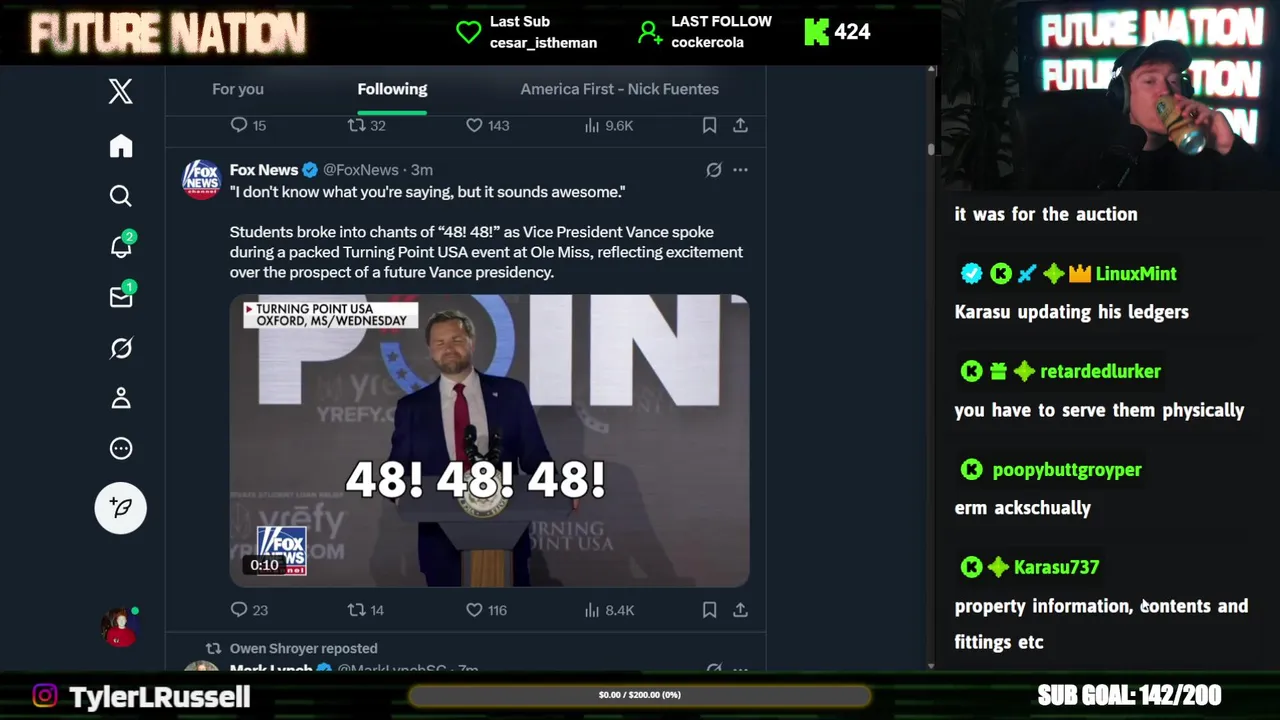1280x720 pixels.
Task: Repost Fox News post showing 14 reposts
Action: point(365,610)
